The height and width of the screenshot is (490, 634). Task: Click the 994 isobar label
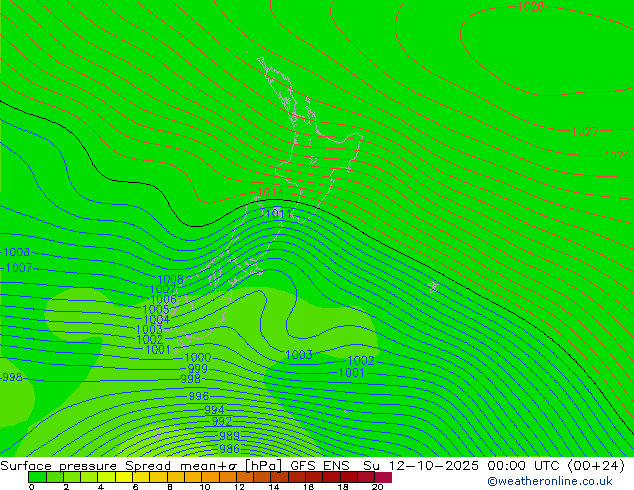pyautogui.click(x=214, y=410)
